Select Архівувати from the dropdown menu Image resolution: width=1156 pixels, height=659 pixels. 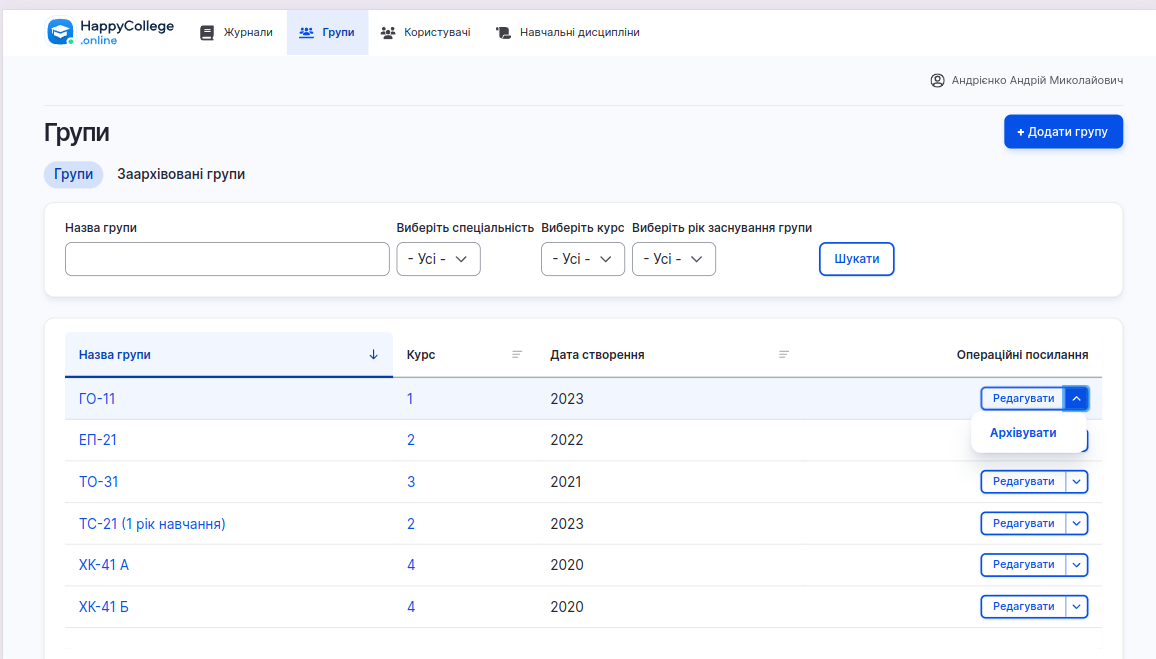tap(1023, 433)
